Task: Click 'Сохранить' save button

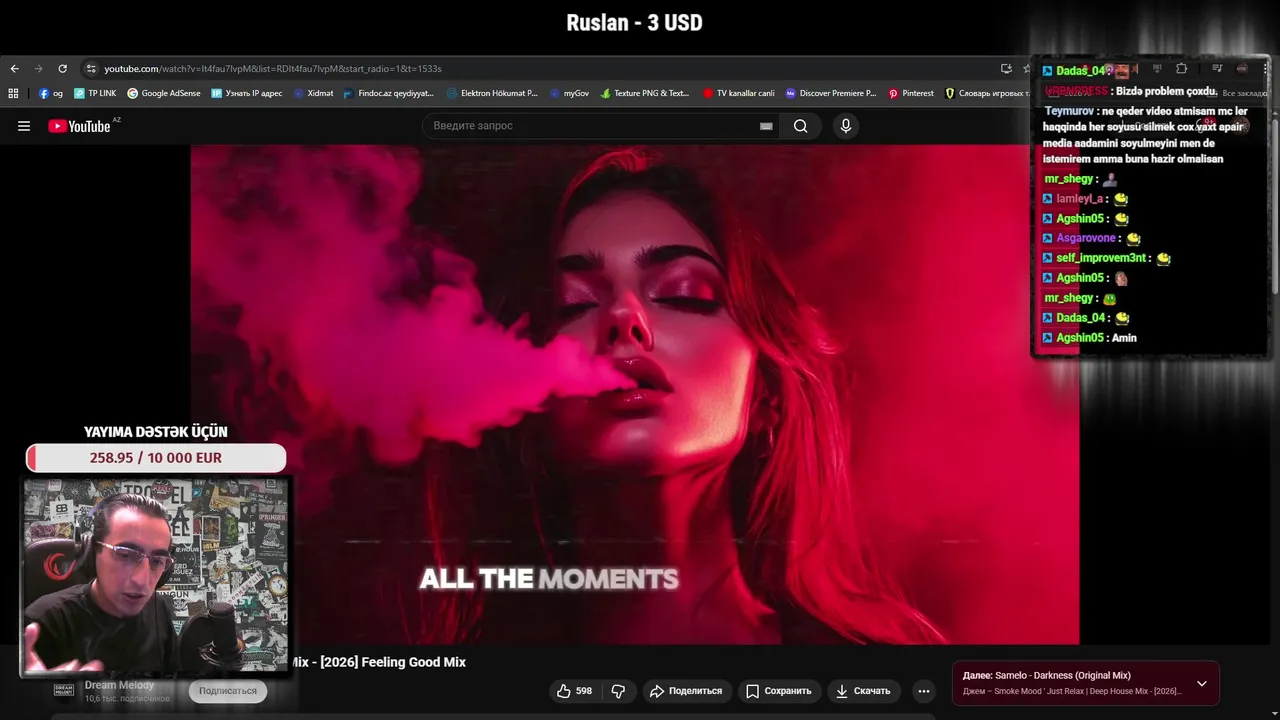Action: click(x=778, y=691)
